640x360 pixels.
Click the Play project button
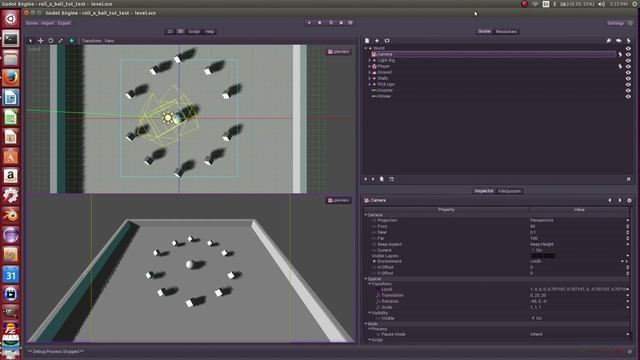309,23
